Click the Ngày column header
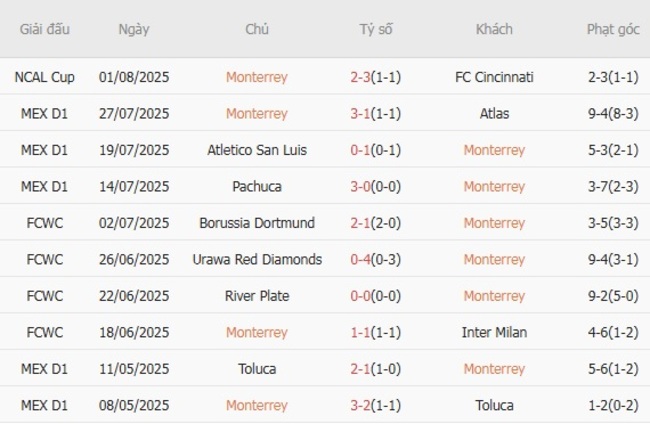650x424 pixels. pos(133,29)
